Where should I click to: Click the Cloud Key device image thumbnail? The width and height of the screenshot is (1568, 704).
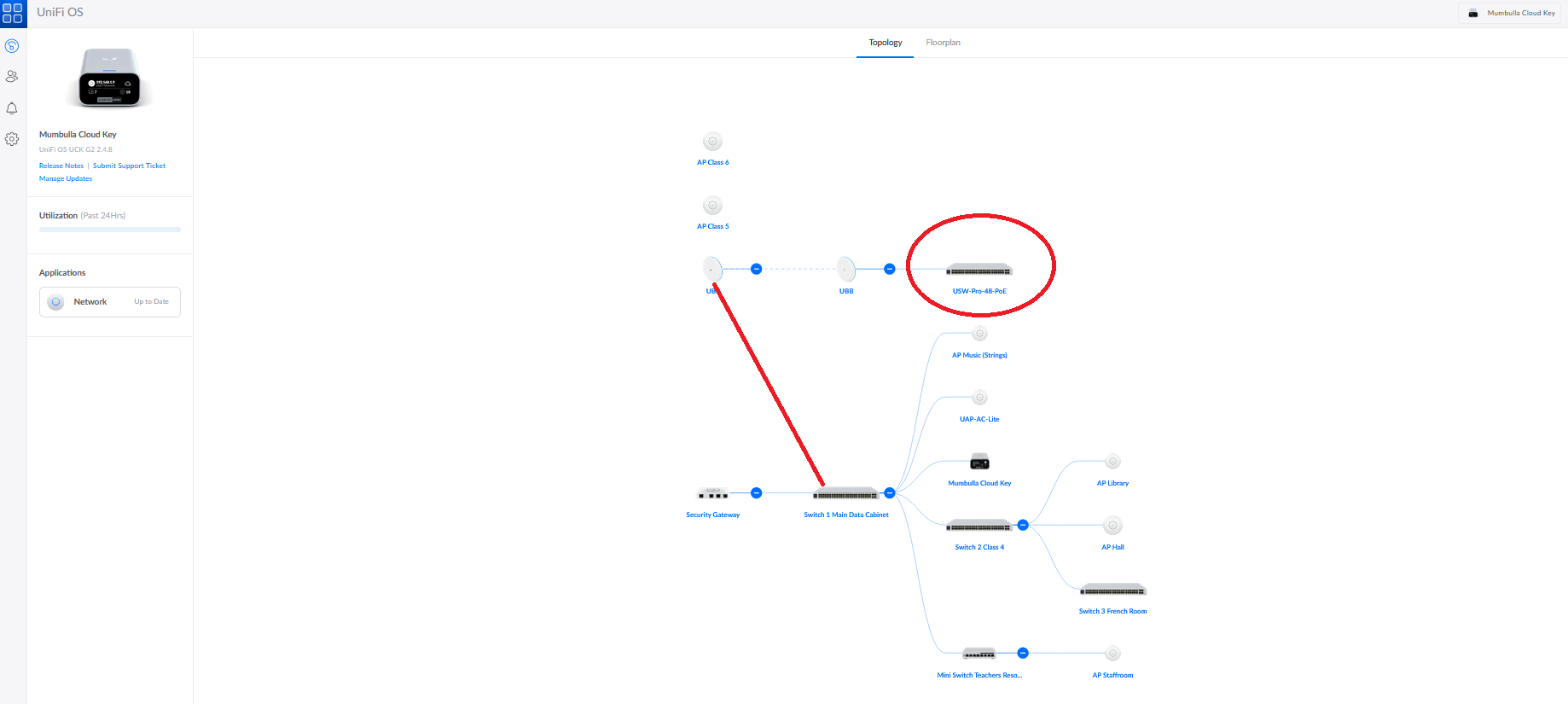pos(110,78)
